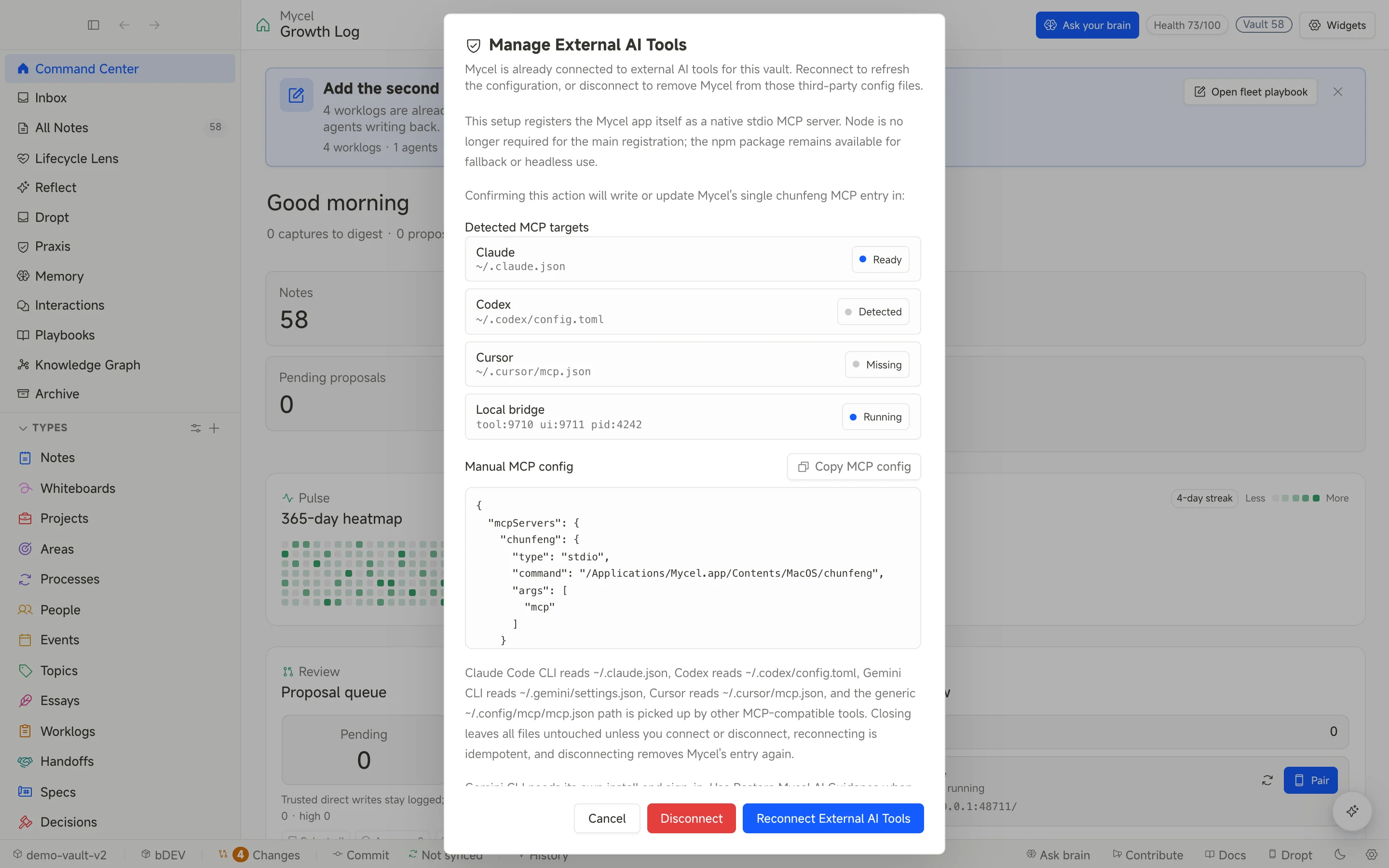The height and width of the screenshot is (868, 1389).
Task: Open settings gear in status bar
Action: pos(1371,854)
